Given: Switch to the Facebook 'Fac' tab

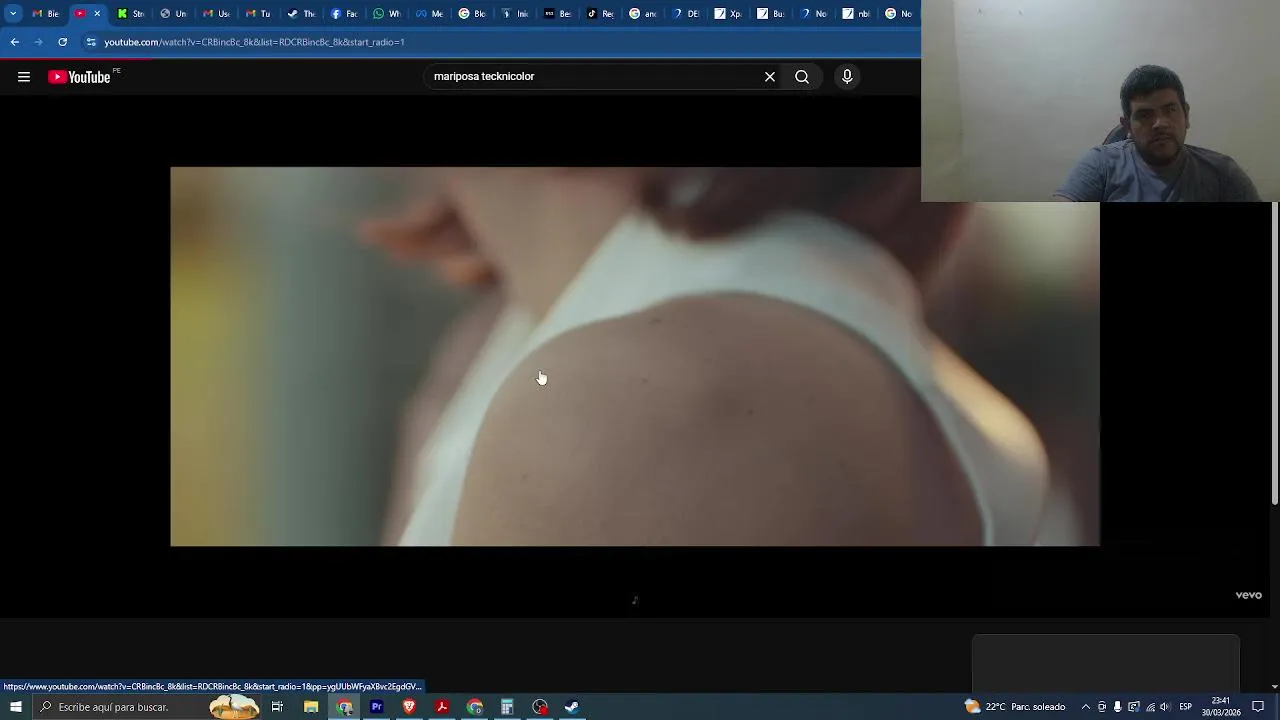Looking at the screenshot, I should coord(344,14).
